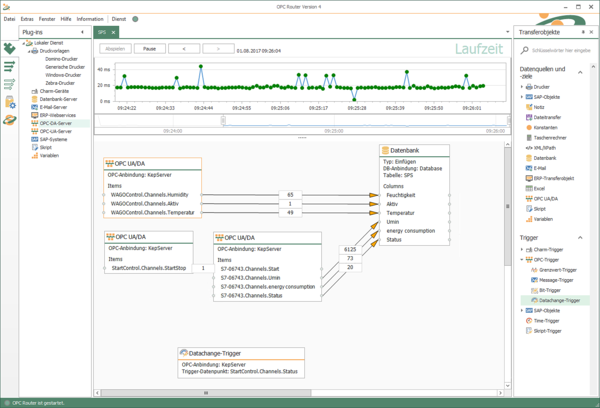Open the Extras menu
The width and height of the screenshot is (600, 408).
coord(27,19)
